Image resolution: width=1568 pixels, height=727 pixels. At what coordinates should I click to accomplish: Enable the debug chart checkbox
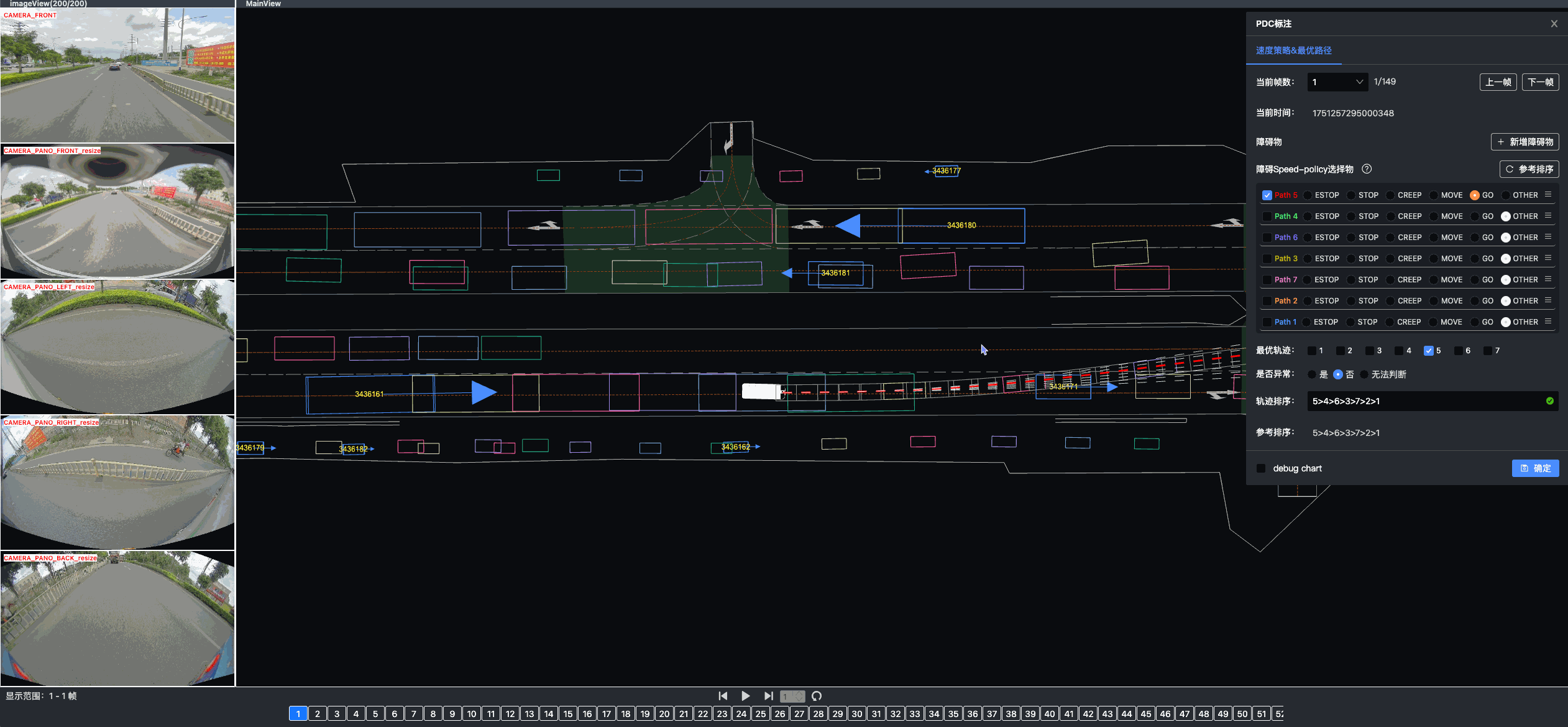coord(1261,468)
